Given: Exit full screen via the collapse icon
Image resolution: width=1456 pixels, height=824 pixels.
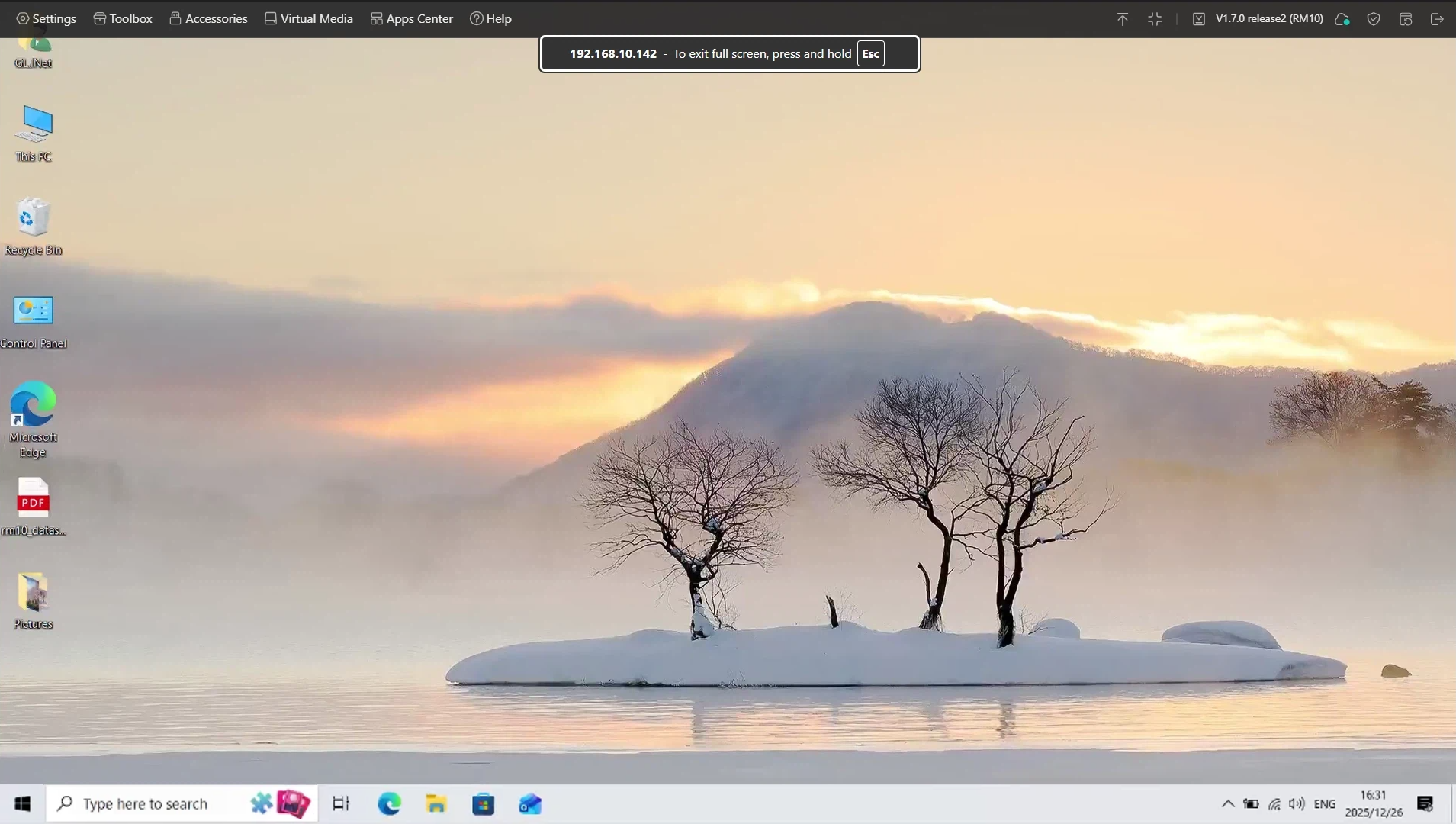Looking at the screenshot, I should click(x=1154, y=18).
